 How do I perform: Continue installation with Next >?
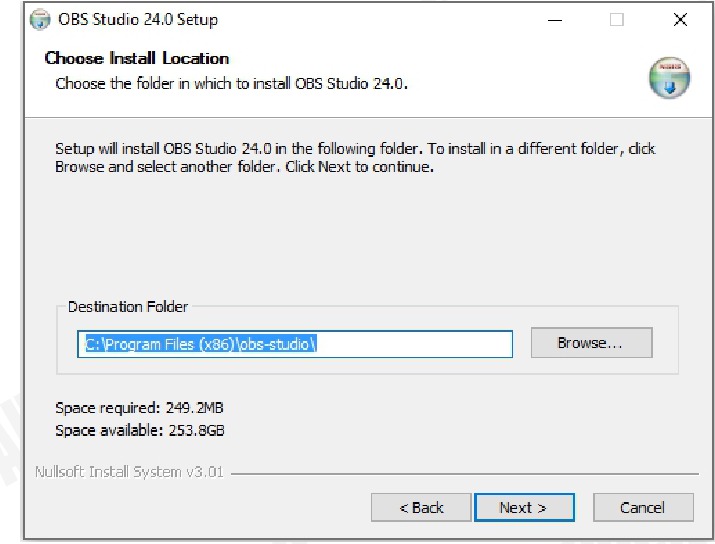click(524, 507)
